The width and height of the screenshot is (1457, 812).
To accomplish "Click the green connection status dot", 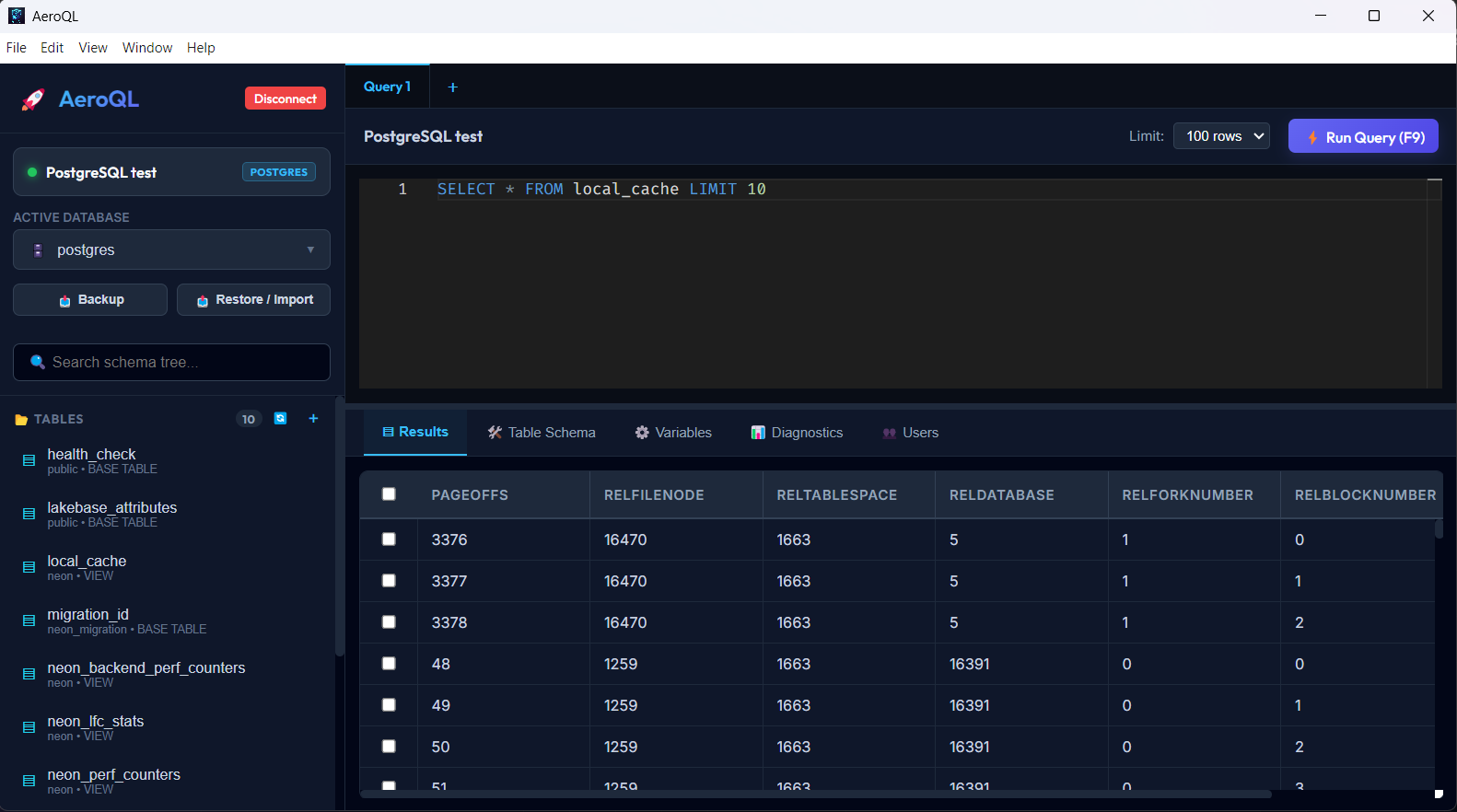I will 32,172.
